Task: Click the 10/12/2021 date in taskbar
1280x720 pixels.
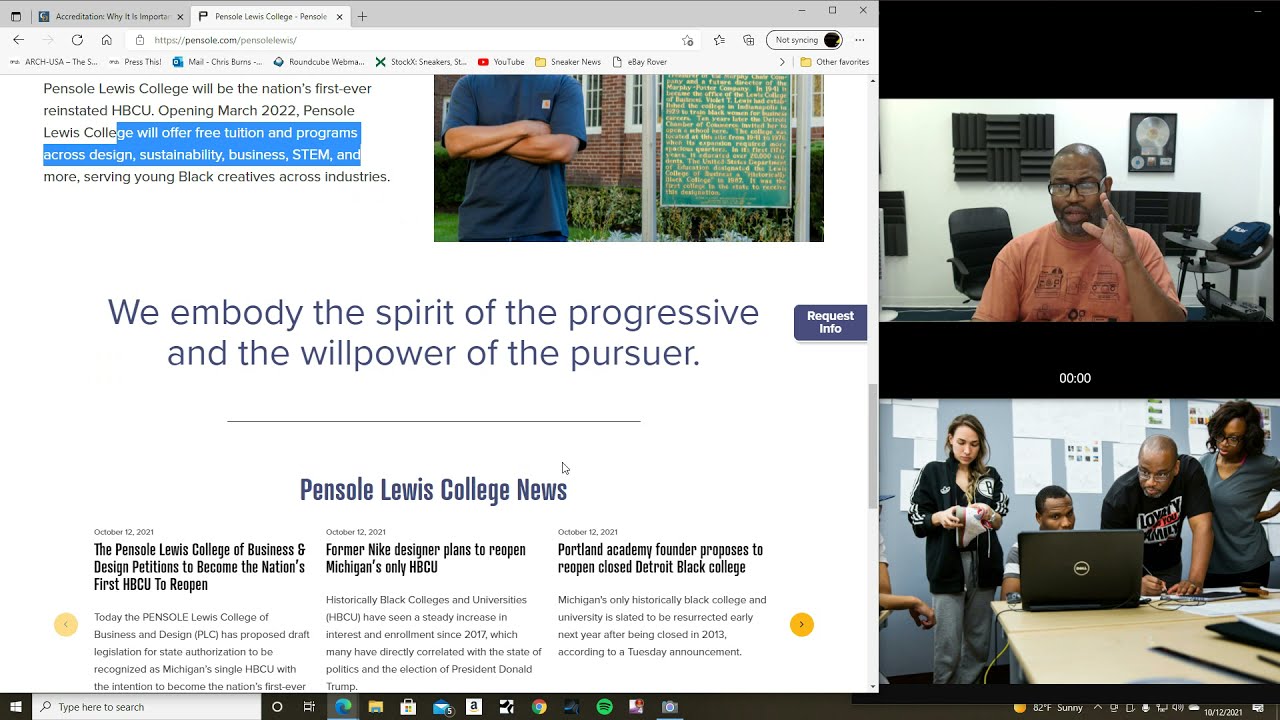Action: click(x=1223, y=712)
